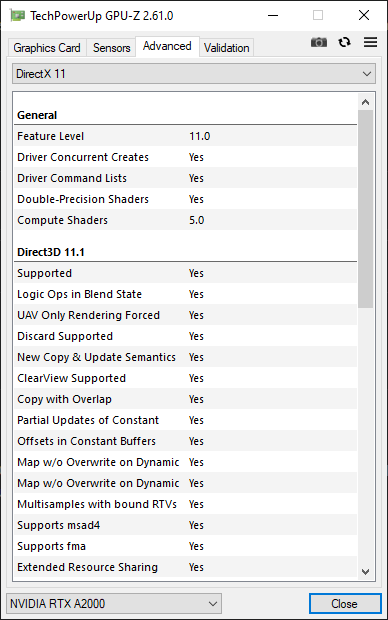
Task: Select the Feature Level row
Action: [185, 136]
